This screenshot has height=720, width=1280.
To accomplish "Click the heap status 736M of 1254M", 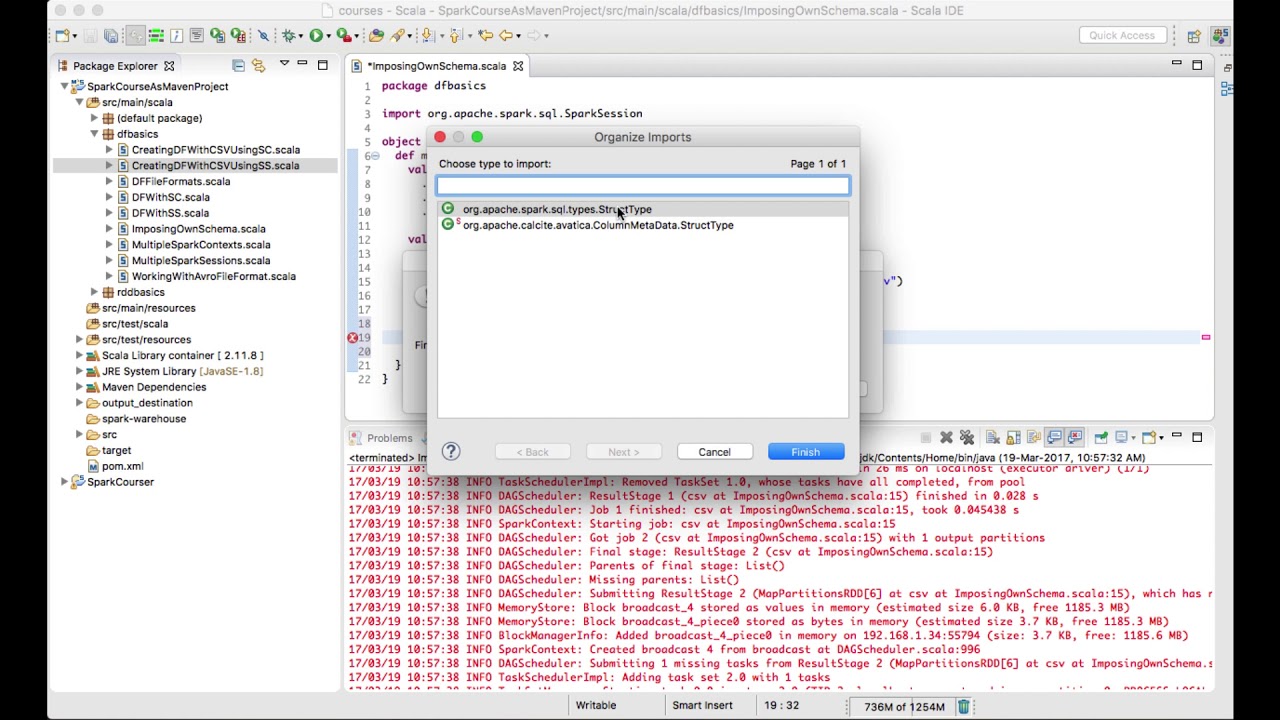I will 904,706.
